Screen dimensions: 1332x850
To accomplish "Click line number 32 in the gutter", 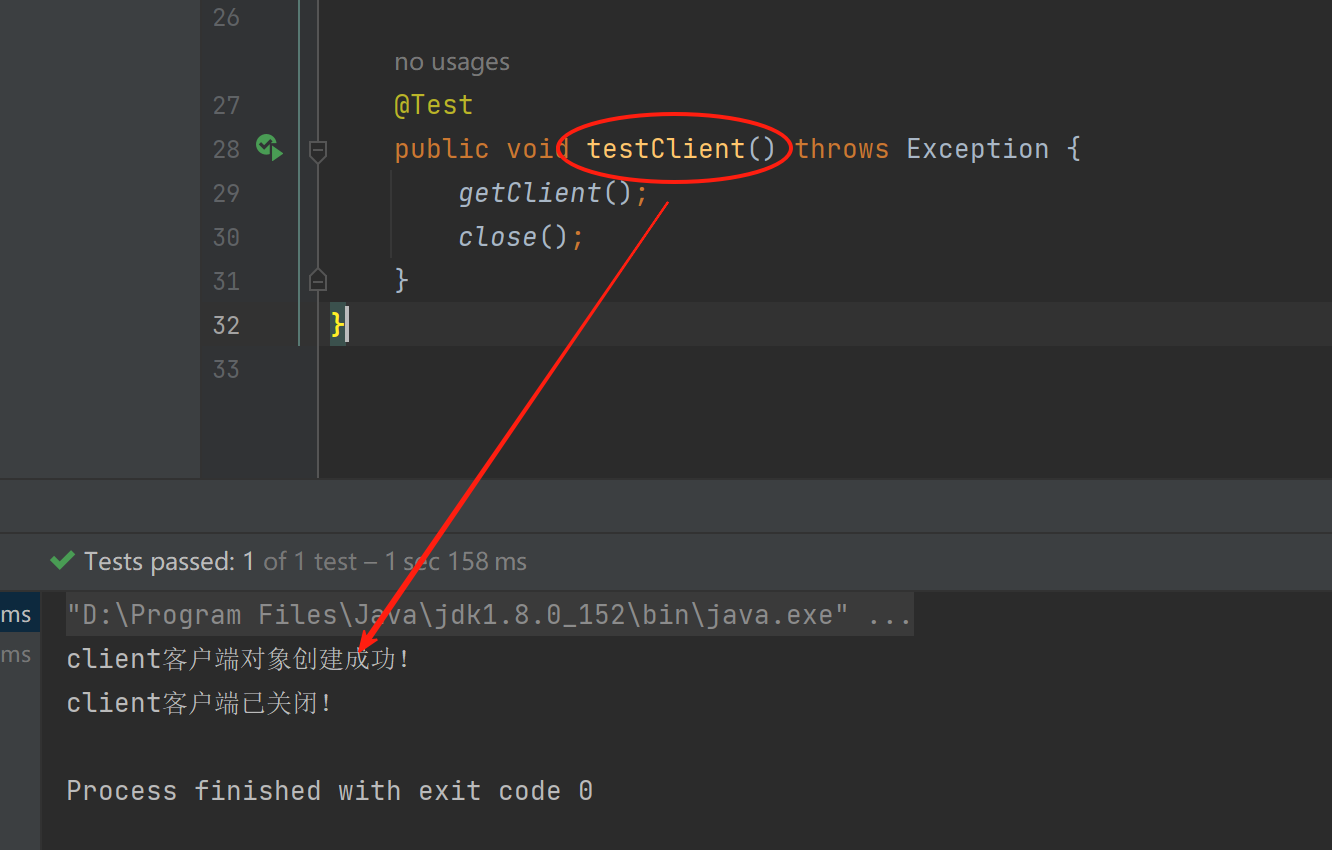I will (x=226, y=325).
